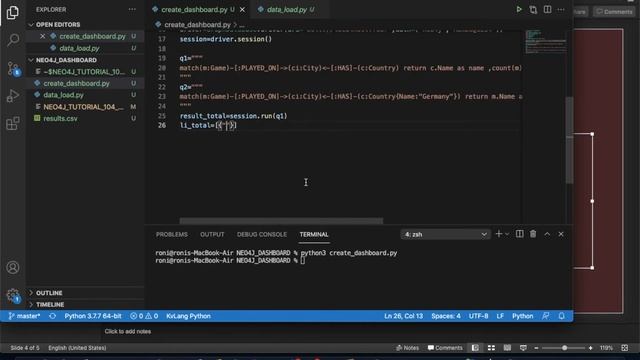This screenshot has width=640, height=360.
Task: Kill the terminal with trash icon
Action: point(533,234)
